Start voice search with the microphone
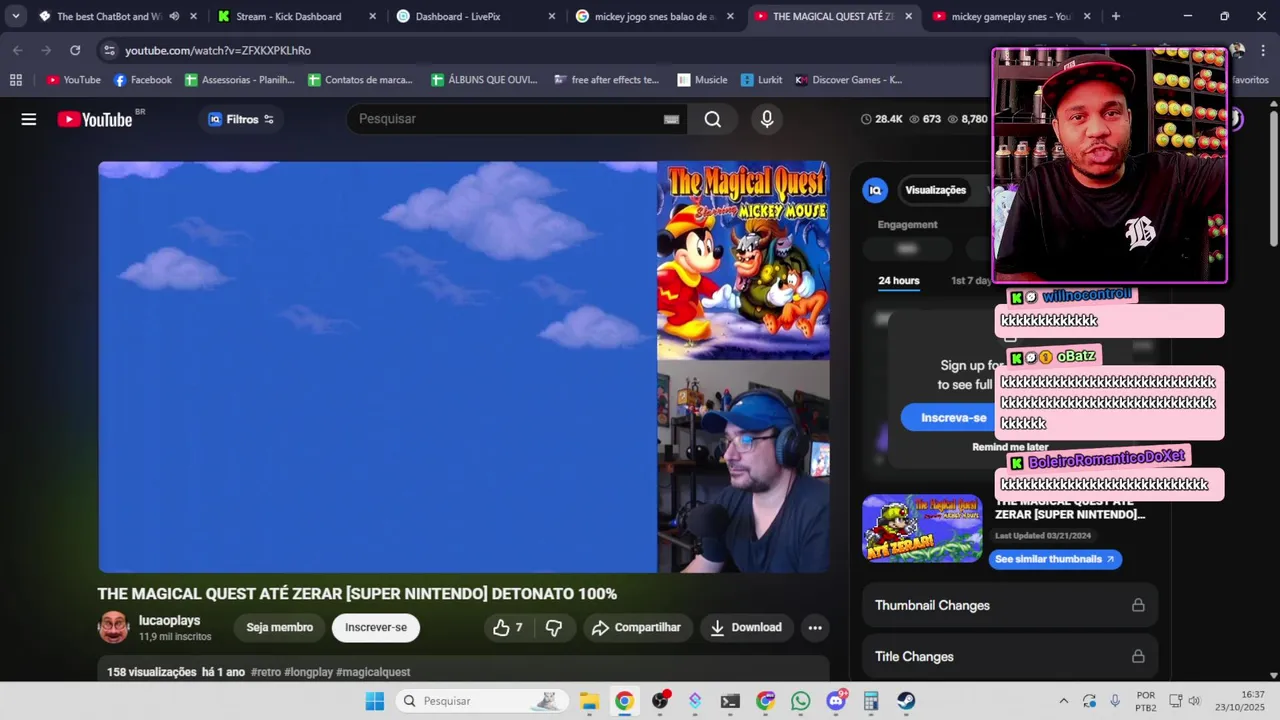 point(767,119)
